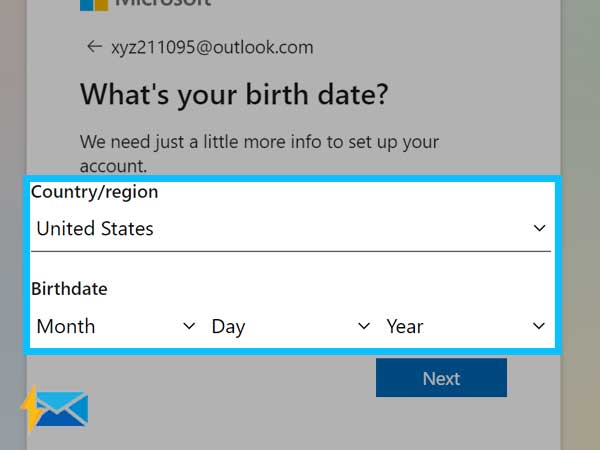
Task: Click the back arrow beside the email
Action: point(94,47)
